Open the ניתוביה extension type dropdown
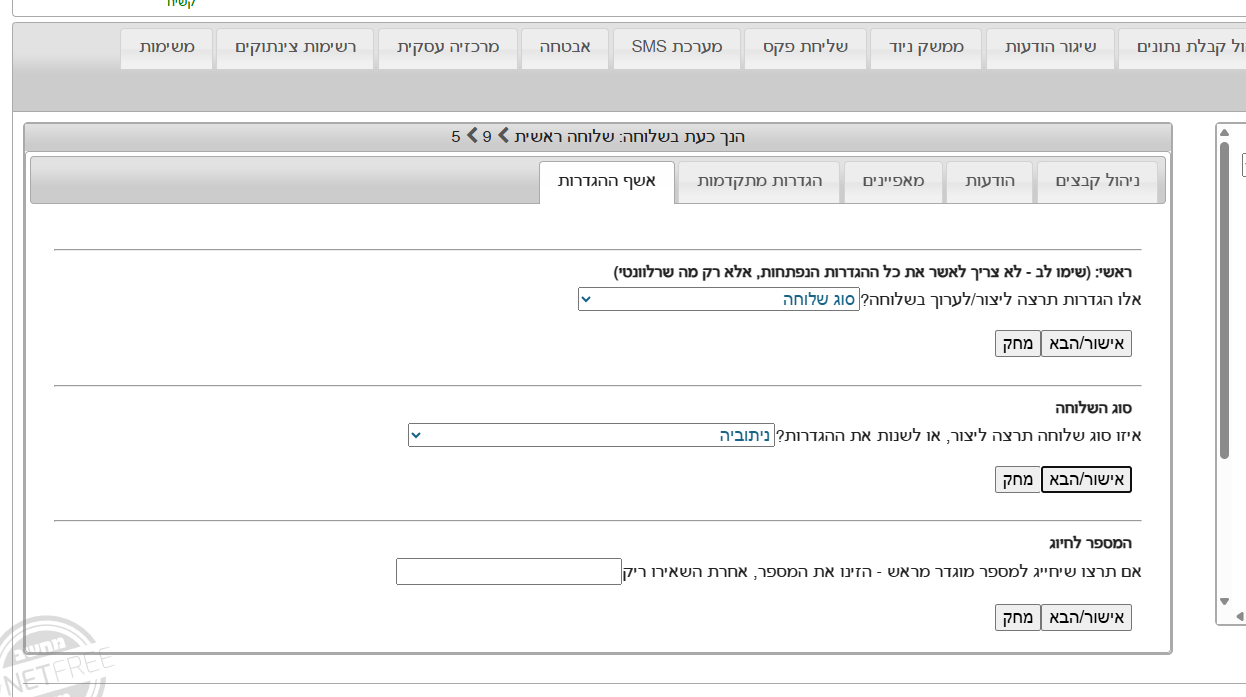The height and width of the screenshot is (697, 1246). (590, 435)
